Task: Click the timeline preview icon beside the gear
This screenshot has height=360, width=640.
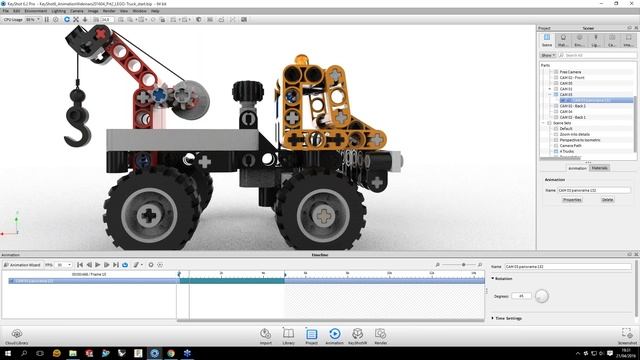Action: [x=160, y=265]
